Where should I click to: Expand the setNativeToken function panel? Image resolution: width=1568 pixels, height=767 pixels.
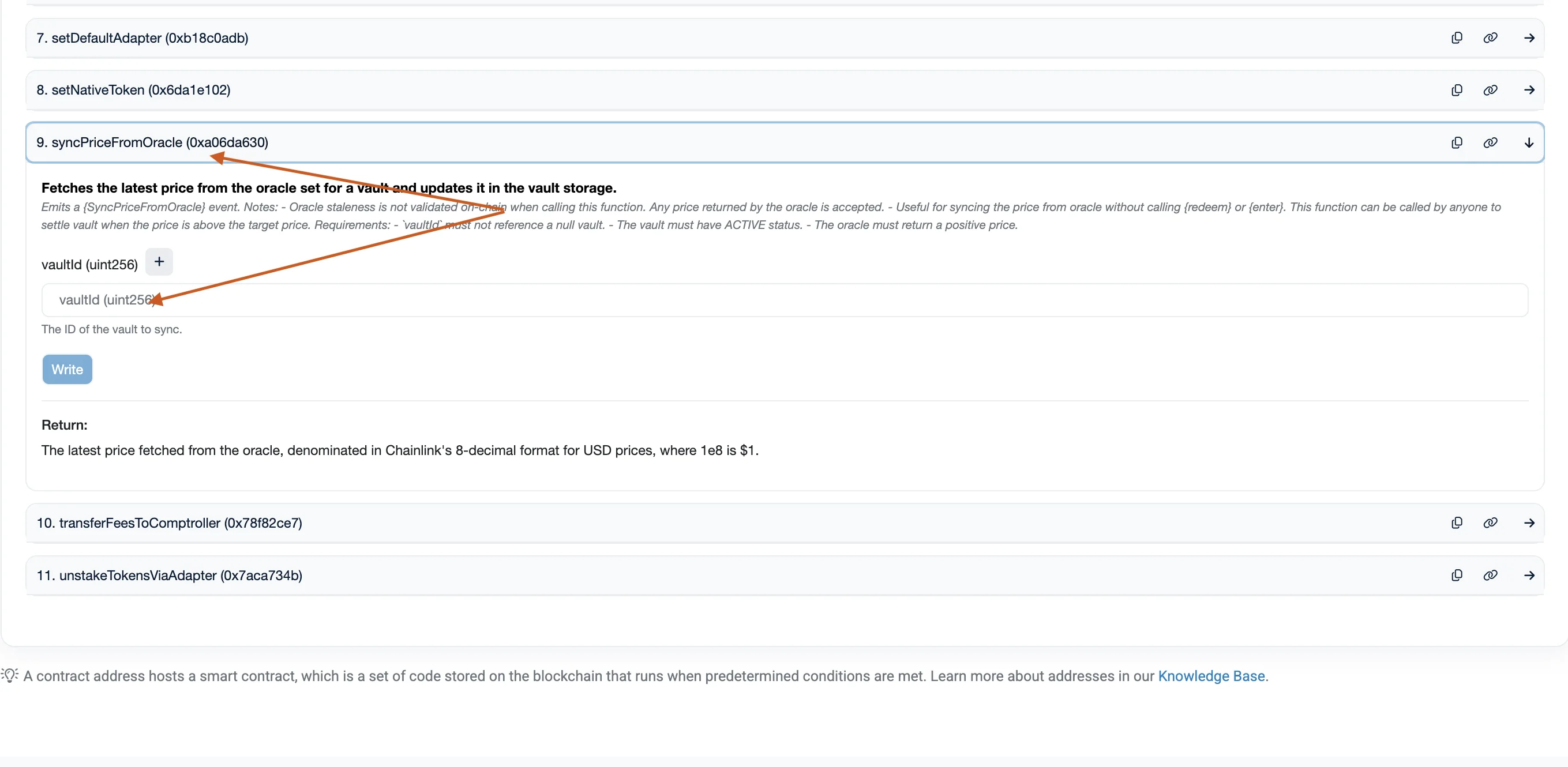click(x=1530, y=89)
